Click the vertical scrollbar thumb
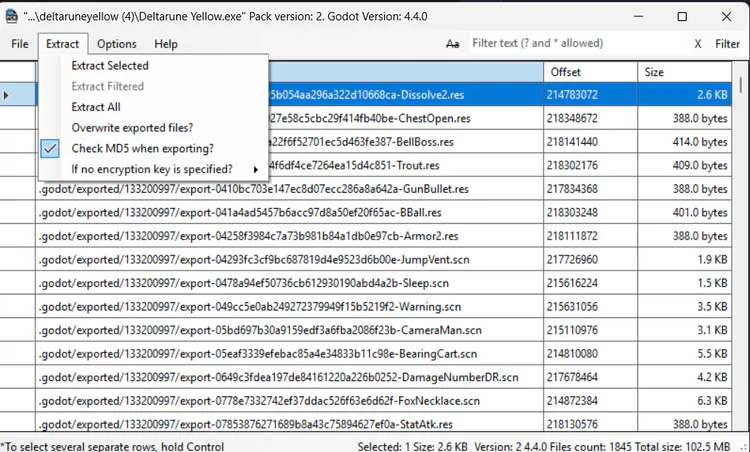 point(740,85)
